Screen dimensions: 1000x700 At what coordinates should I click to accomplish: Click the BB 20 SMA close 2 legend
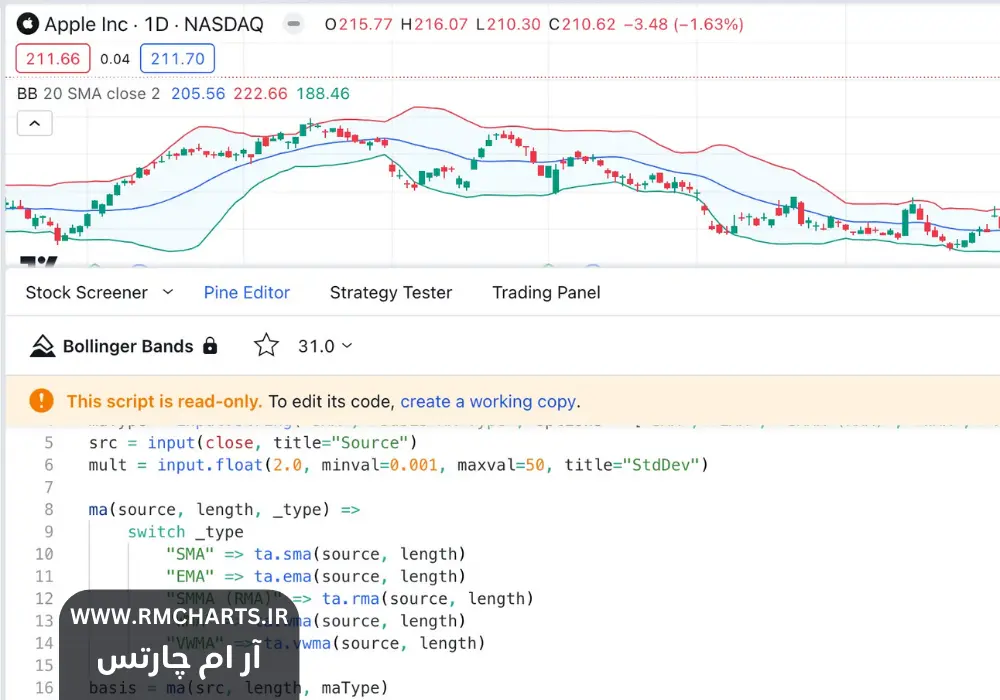(88, 93)
